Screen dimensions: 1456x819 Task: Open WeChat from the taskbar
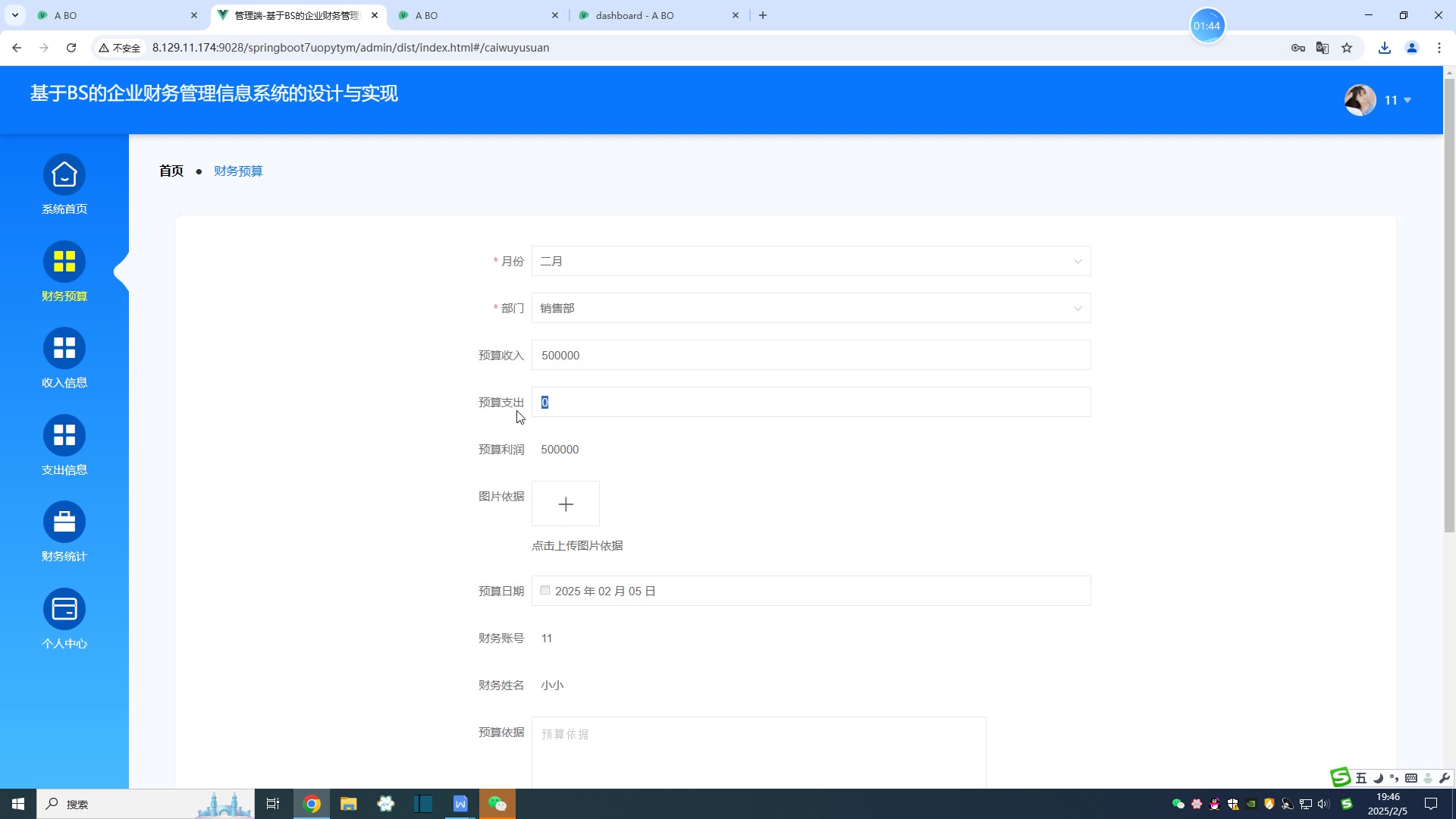(497, 804)
